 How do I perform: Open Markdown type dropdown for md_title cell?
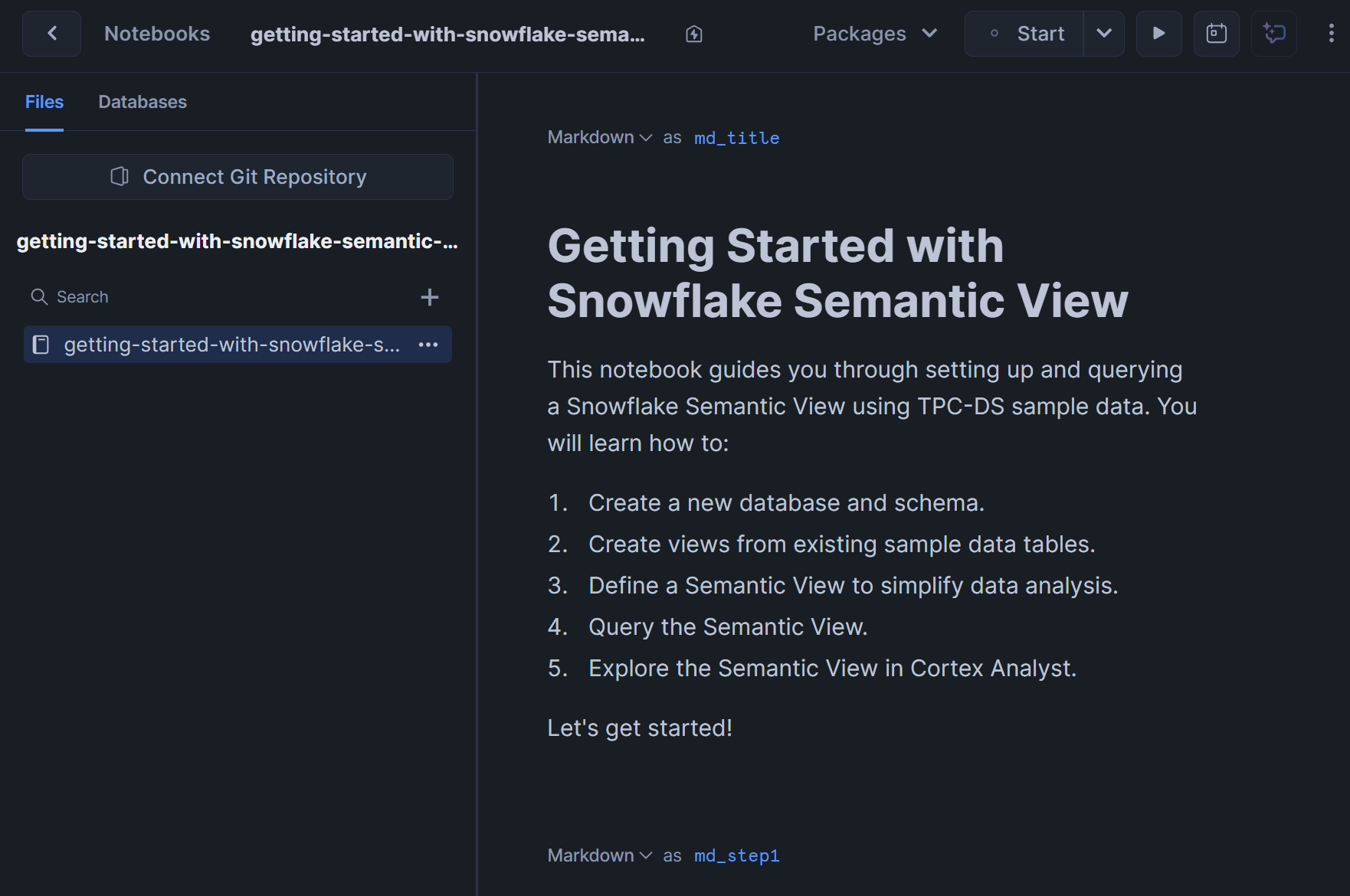[600, 138]
